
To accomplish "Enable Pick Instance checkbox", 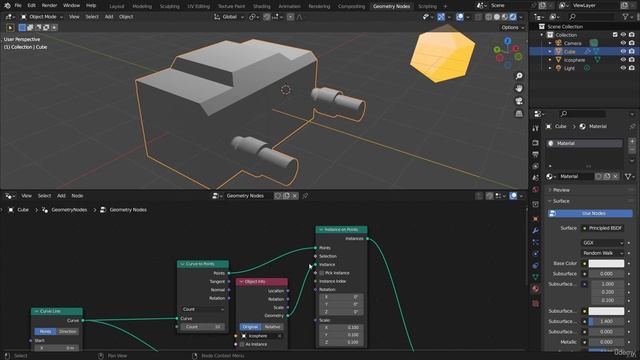I will 322,273.
